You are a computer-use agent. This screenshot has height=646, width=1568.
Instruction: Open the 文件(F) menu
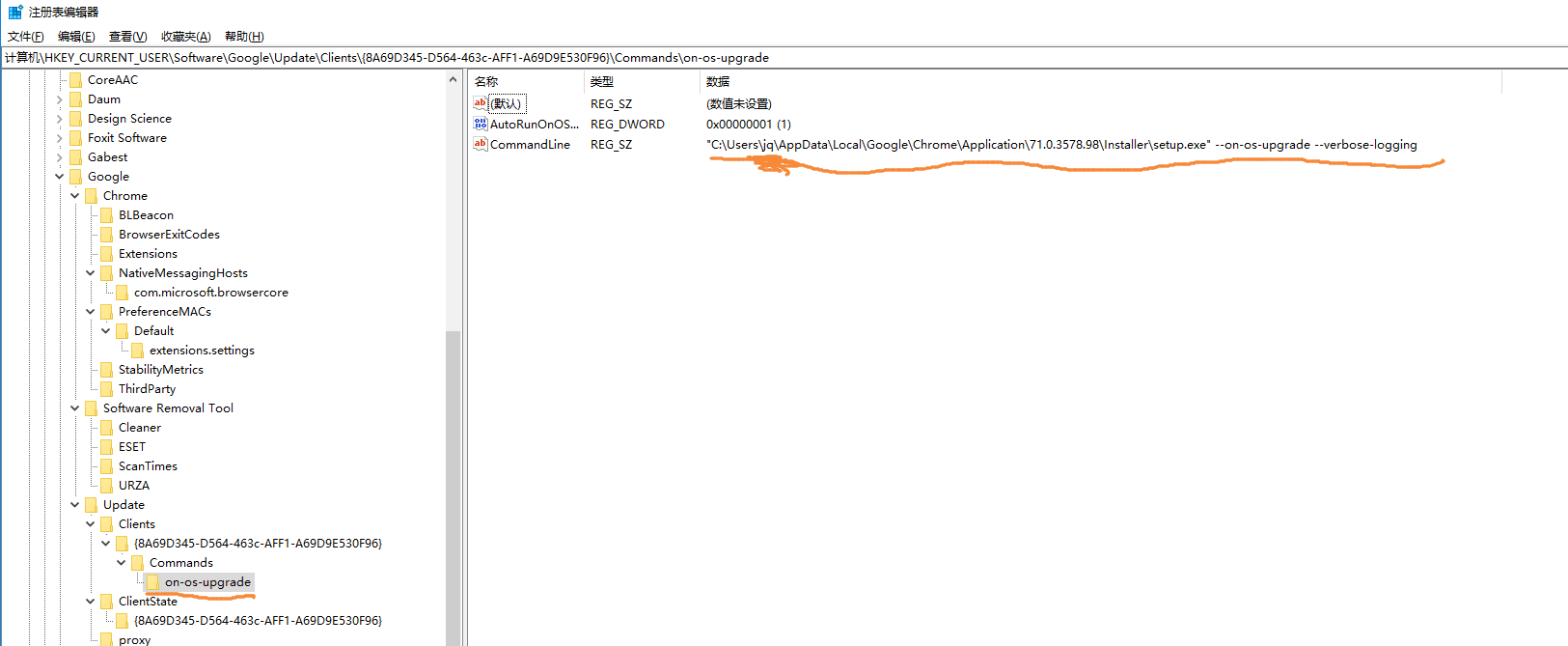(26, 37)
